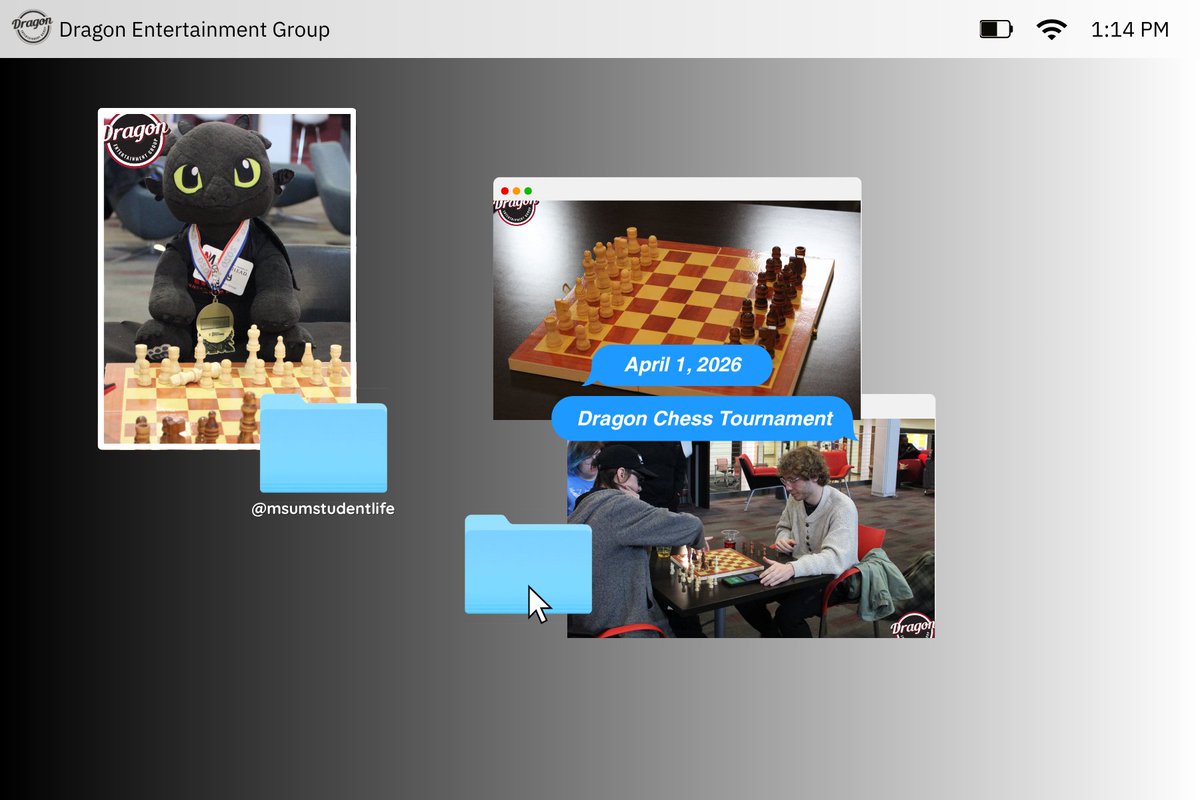Close the chessboard window with red dot

(505, 190)
